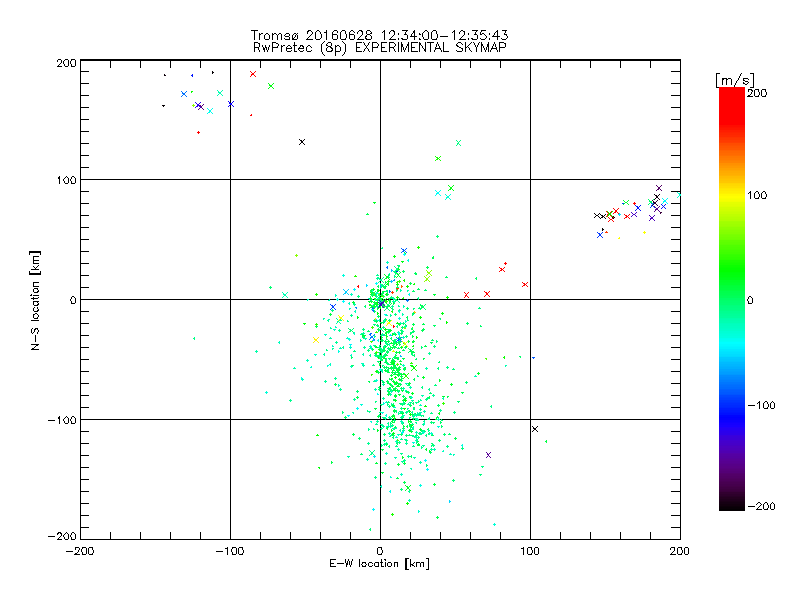Viewport: 800px width, 600px height.
Task: Click the y-axis tick label '-100'
Action: 63,420
